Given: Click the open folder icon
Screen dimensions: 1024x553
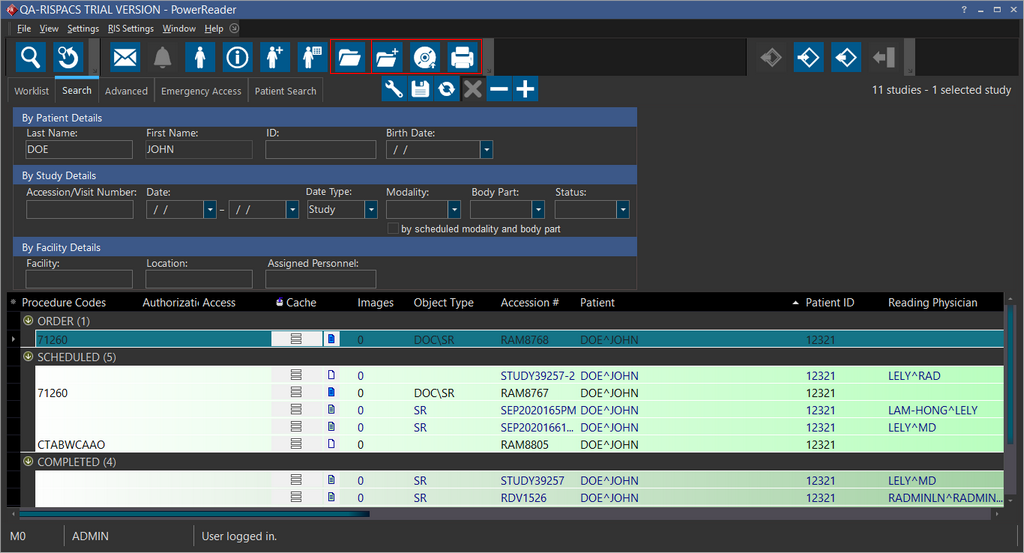Looking at the screenshot, I should point(349,57).
